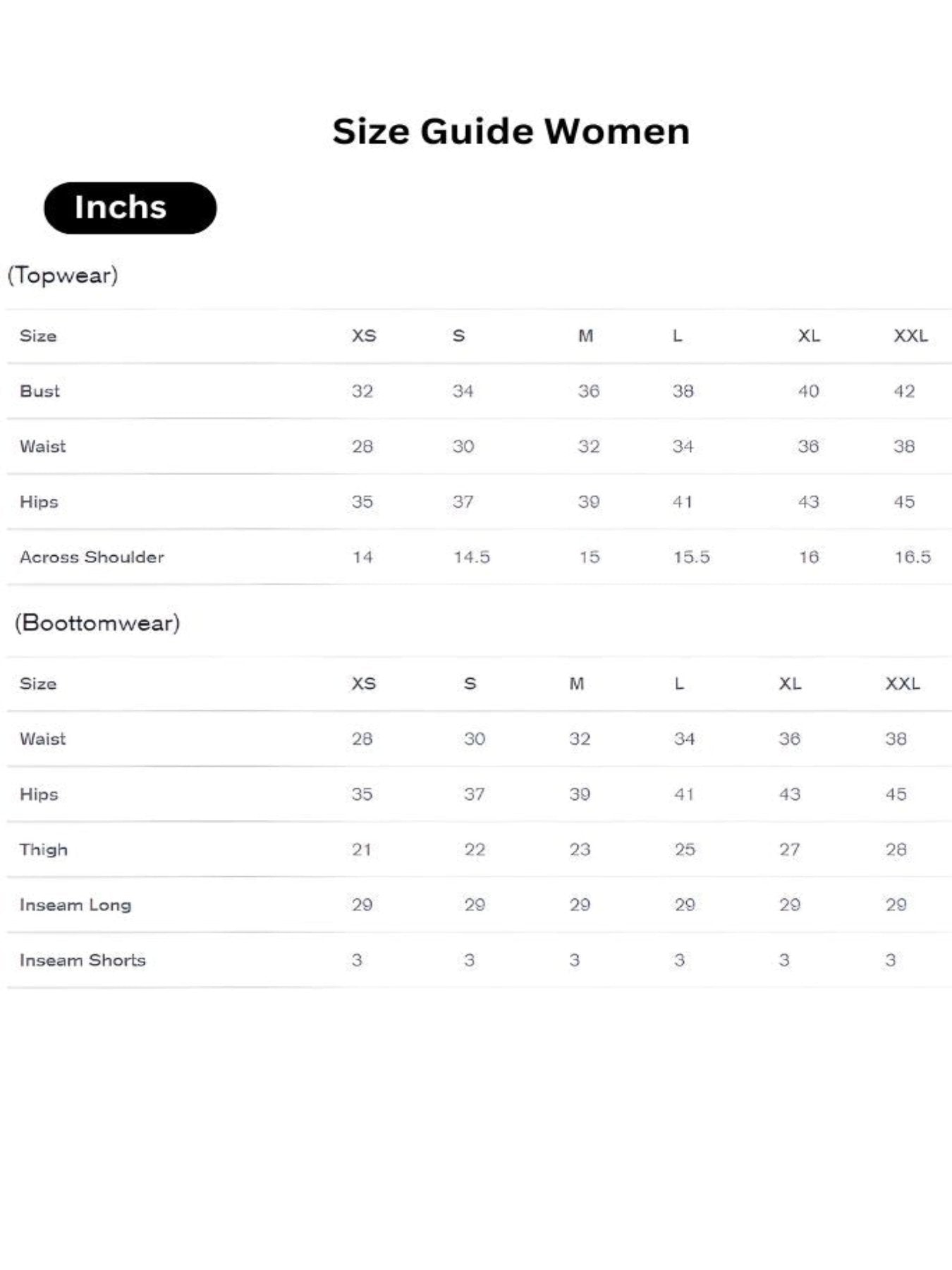
Task: Click the Bust row label
Action: coord(40,391)
